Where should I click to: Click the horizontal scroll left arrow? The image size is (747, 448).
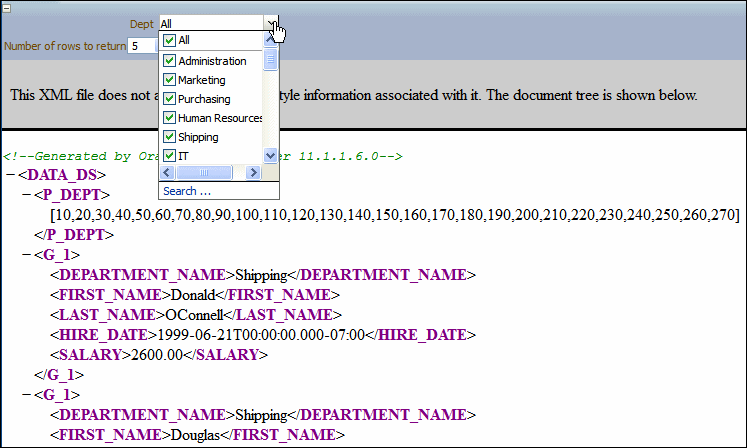coord(167,173)
